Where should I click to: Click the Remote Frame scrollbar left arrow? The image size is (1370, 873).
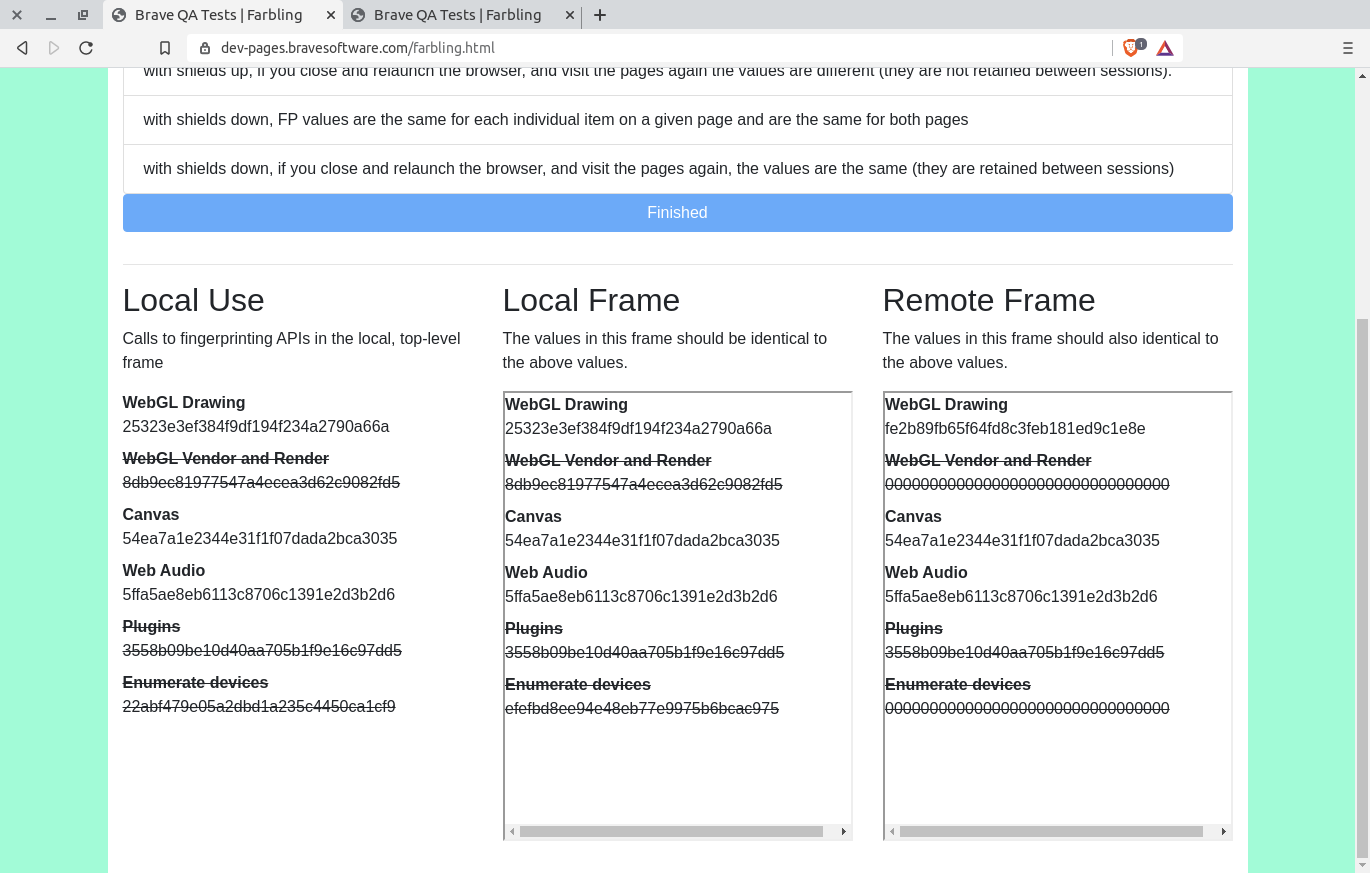[x=892, y=832]
